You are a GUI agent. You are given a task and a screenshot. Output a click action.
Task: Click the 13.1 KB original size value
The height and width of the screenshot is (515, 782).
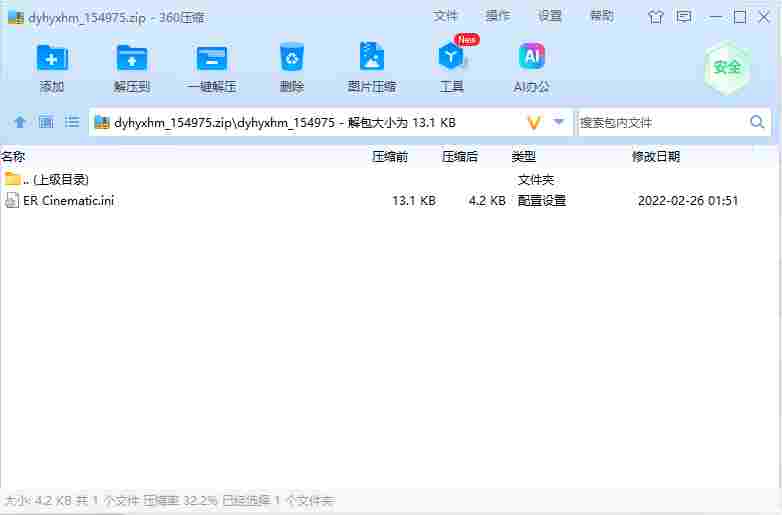tap(414, 200)
